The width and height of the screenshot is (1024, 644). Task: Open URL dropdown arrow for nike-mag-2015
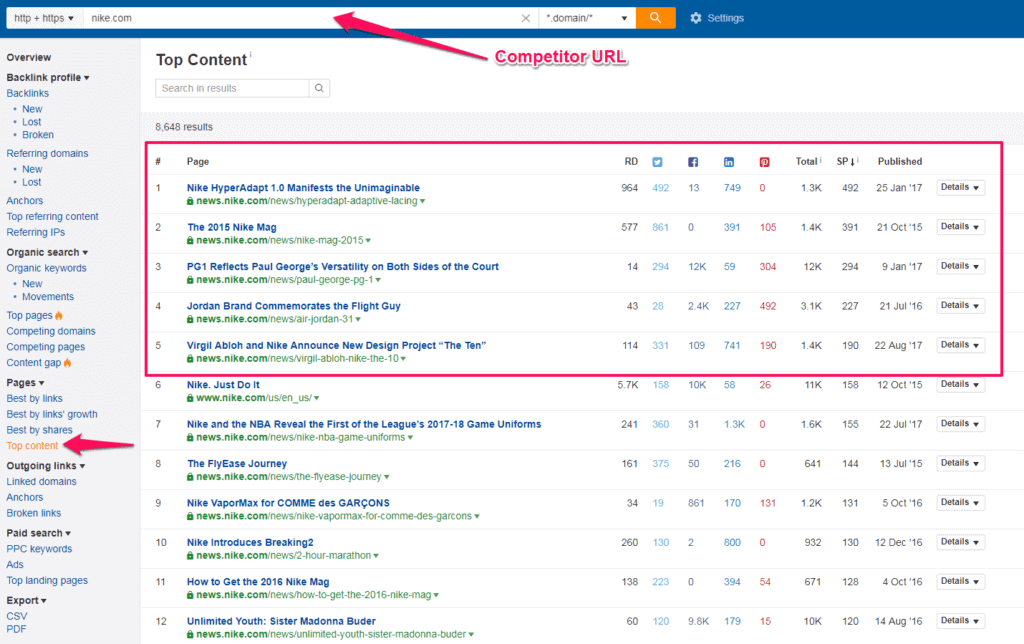coord(368,241)
